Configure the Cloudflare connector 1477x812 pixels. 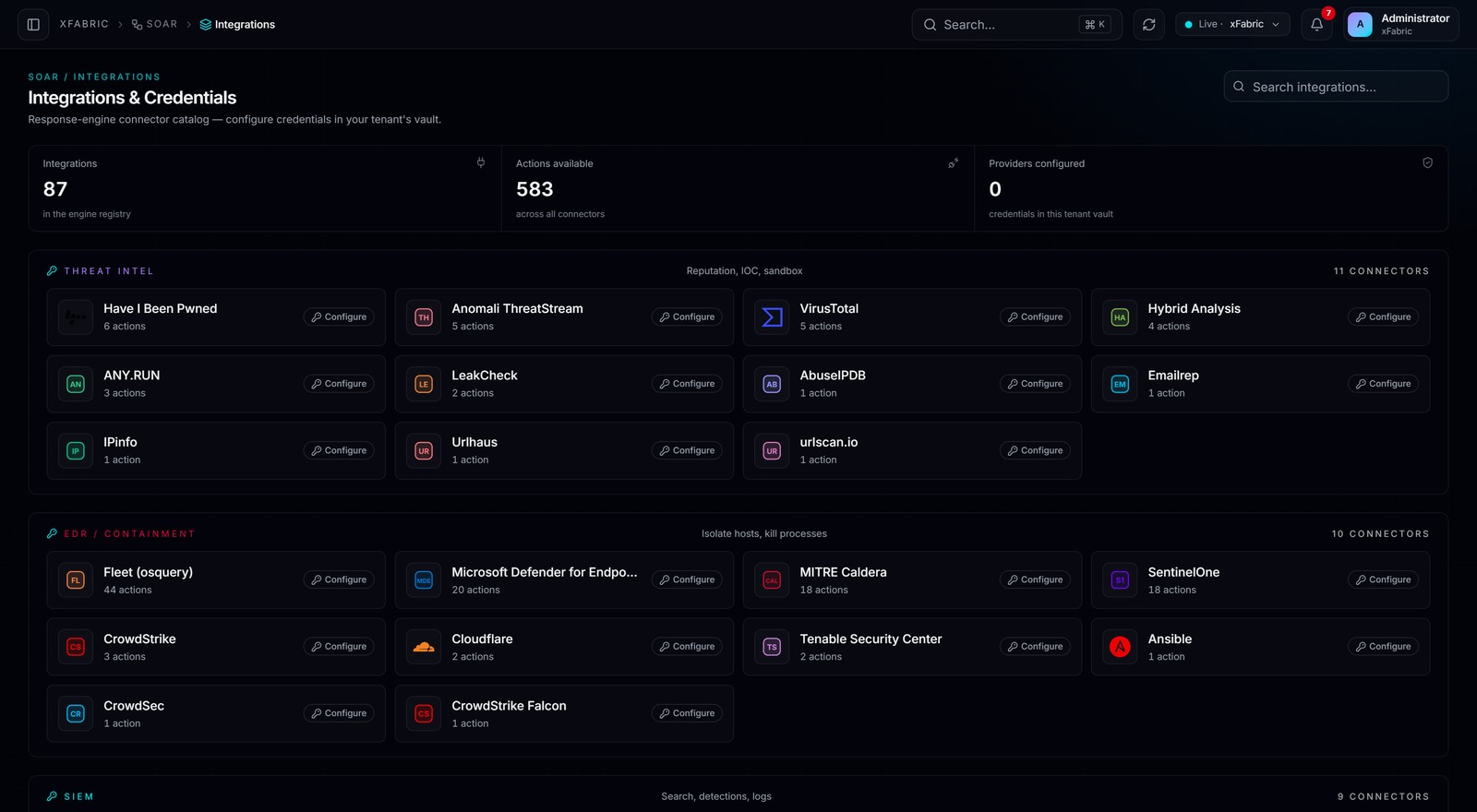coord(687,647)
